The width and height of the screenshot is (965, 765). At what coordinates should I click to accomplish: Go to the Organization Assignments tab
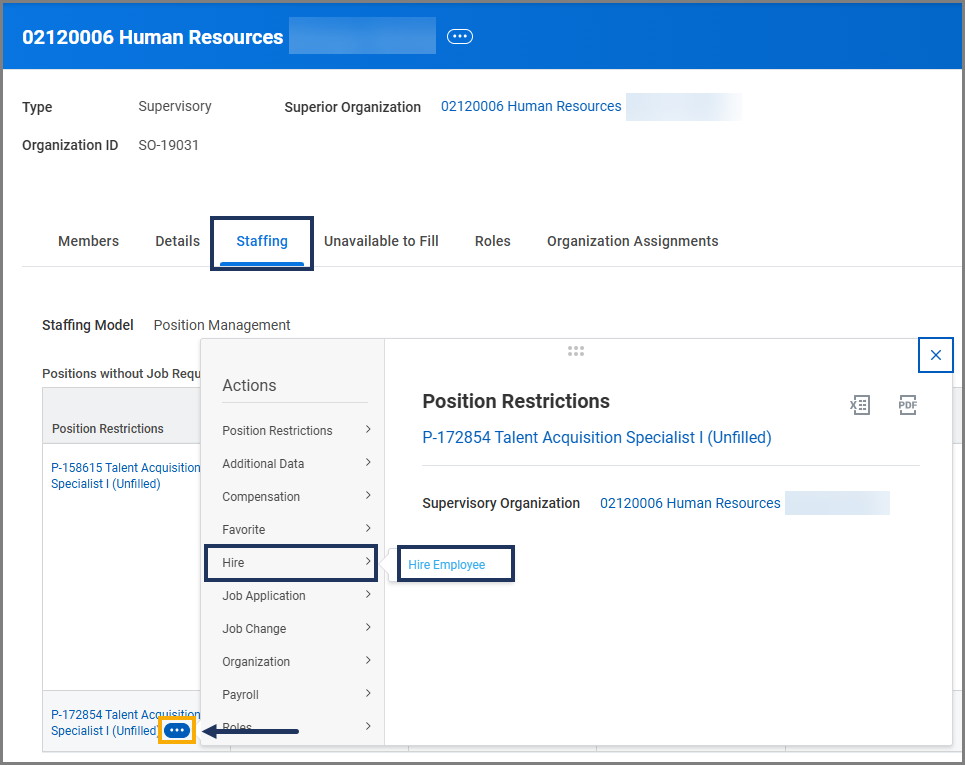[x=632, y=241]
